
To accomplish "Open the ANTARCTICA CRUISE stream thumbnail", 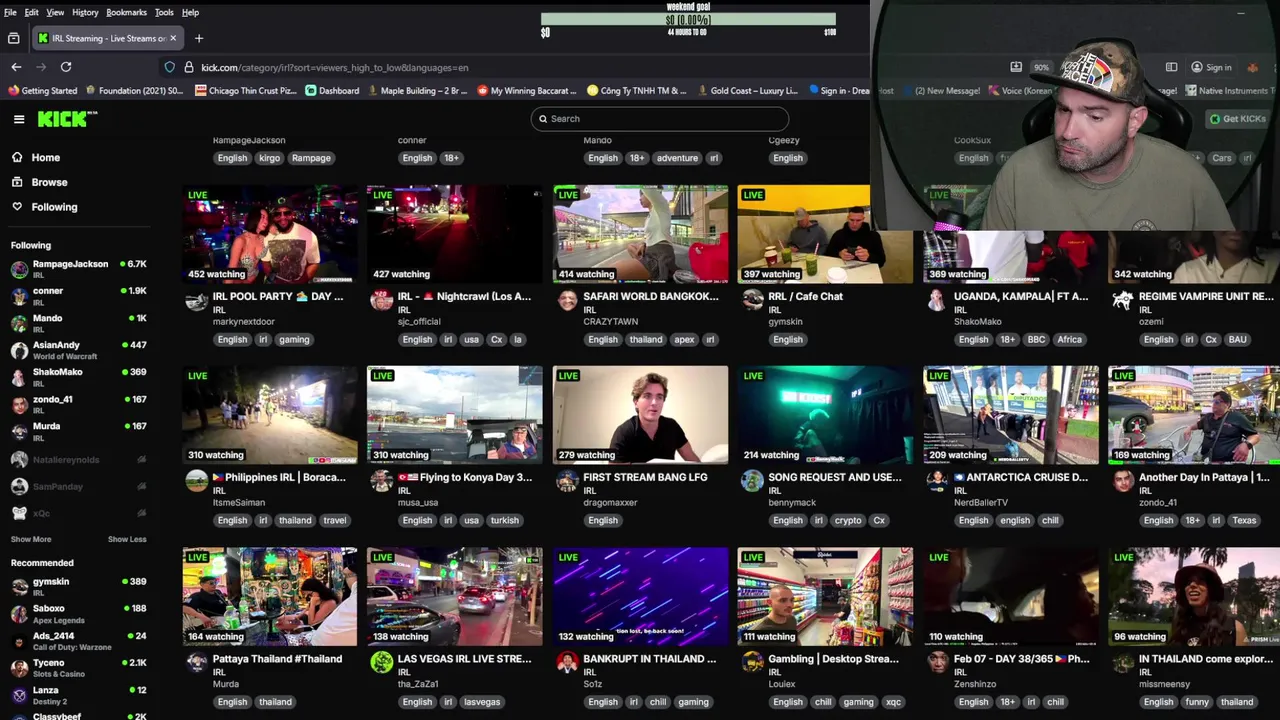I will 1011,415.
